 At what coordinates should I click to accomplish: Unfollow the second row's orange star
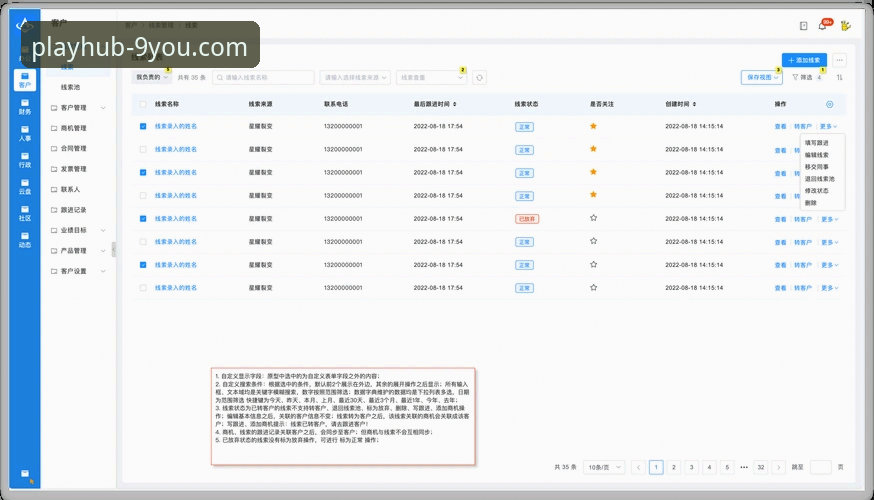tap(593, 149)
